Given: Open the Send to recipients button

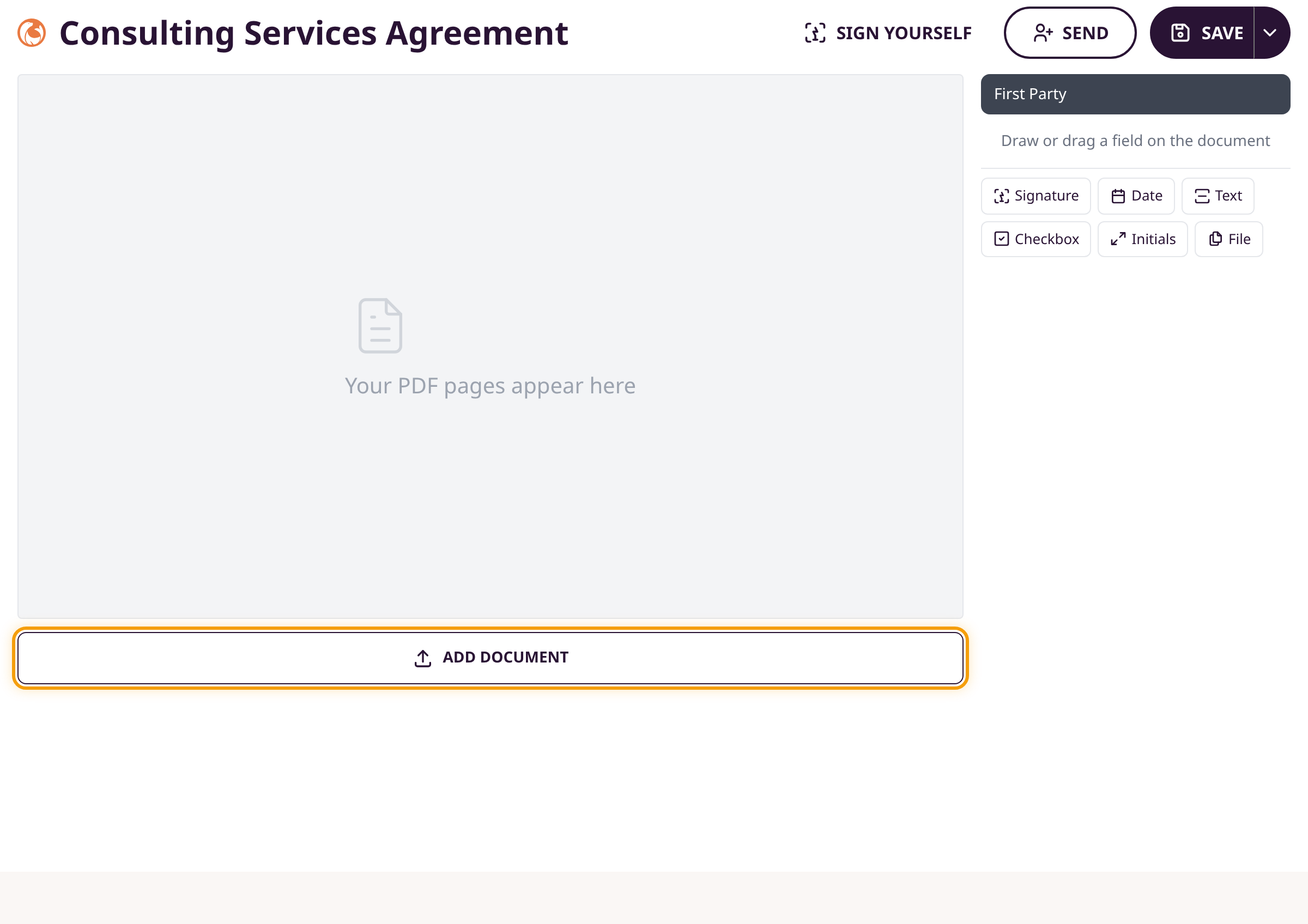Looking at the screenshot, I should (x=1070, y=33).
